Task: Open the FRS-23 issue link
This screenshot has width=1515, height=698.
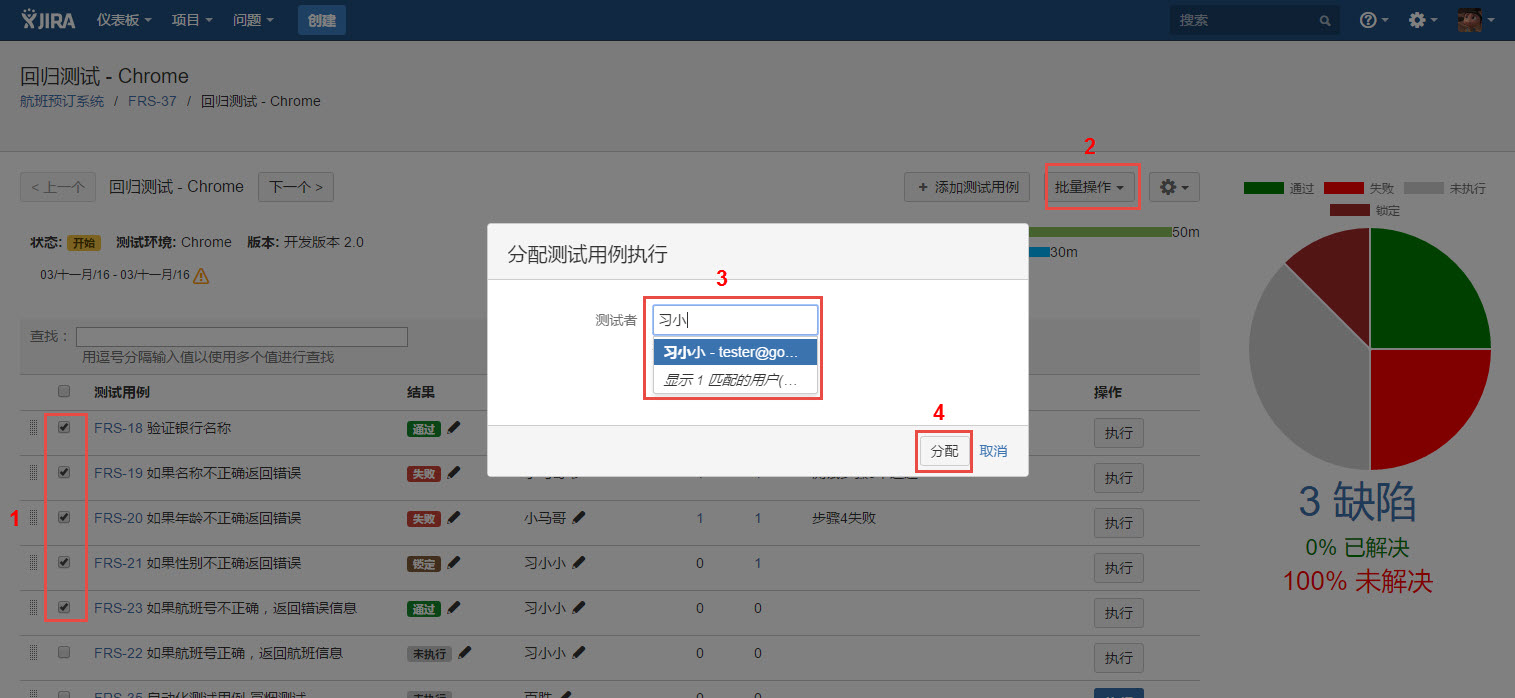Action: (x=118, y=608)
